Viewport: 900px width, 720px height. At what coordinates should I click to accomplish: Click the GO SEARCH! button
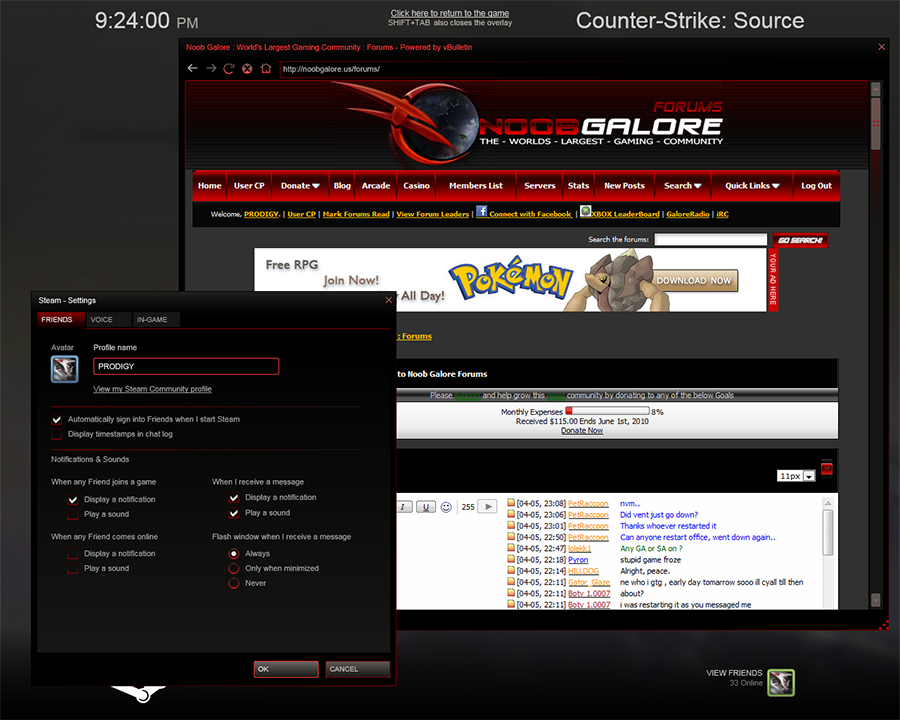pyautogui.click(x=800, y=240)
